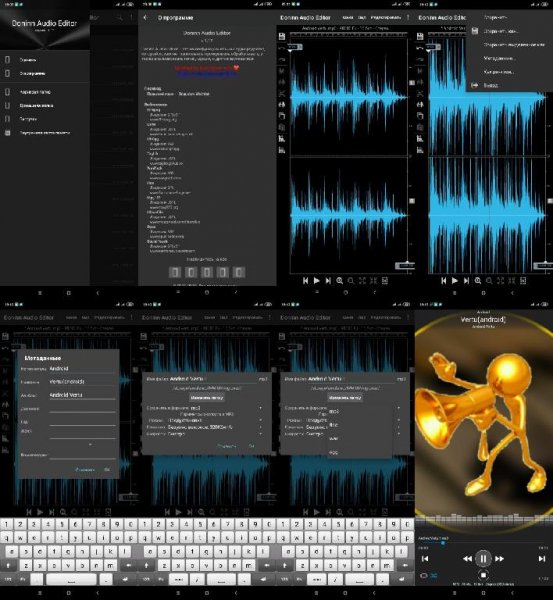Click Copy icon in editor without open menu

(282, 116)
